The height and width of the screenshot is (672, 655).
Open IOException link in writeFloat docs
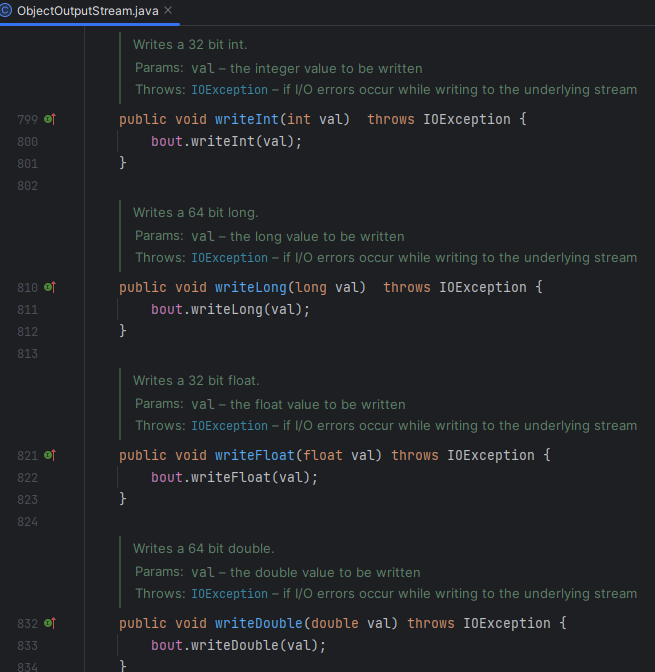[229, 426]
